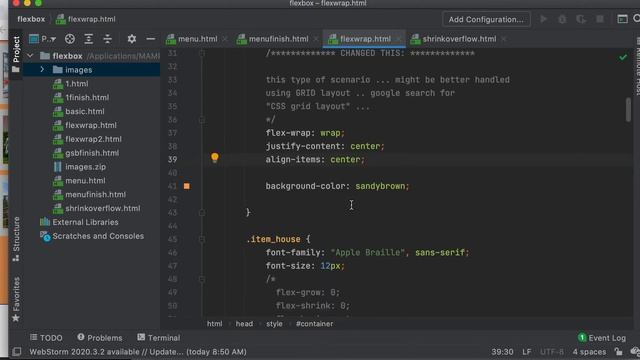The height and width of the screenshot is (360, 640).
Task: Toggle the Structure tool window sidebar tab
Action: (x=16, y=239)
